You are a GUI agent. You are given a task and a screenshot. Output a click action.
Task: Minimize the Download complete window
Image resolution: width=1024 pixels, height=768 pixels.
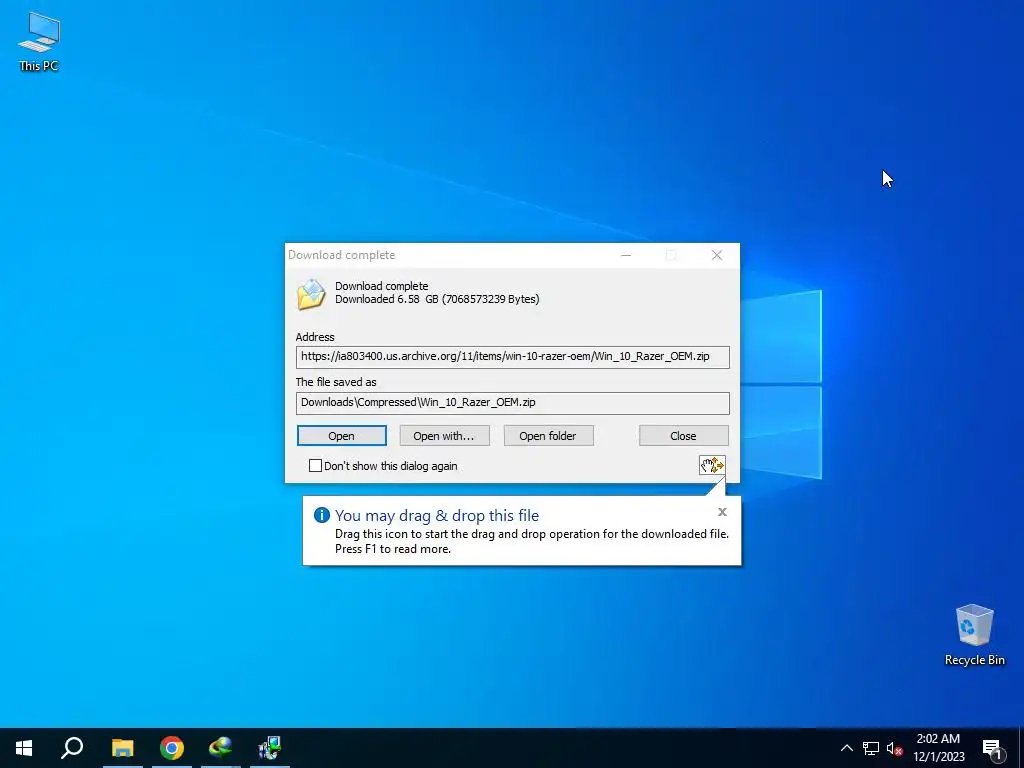pos(626,255)
